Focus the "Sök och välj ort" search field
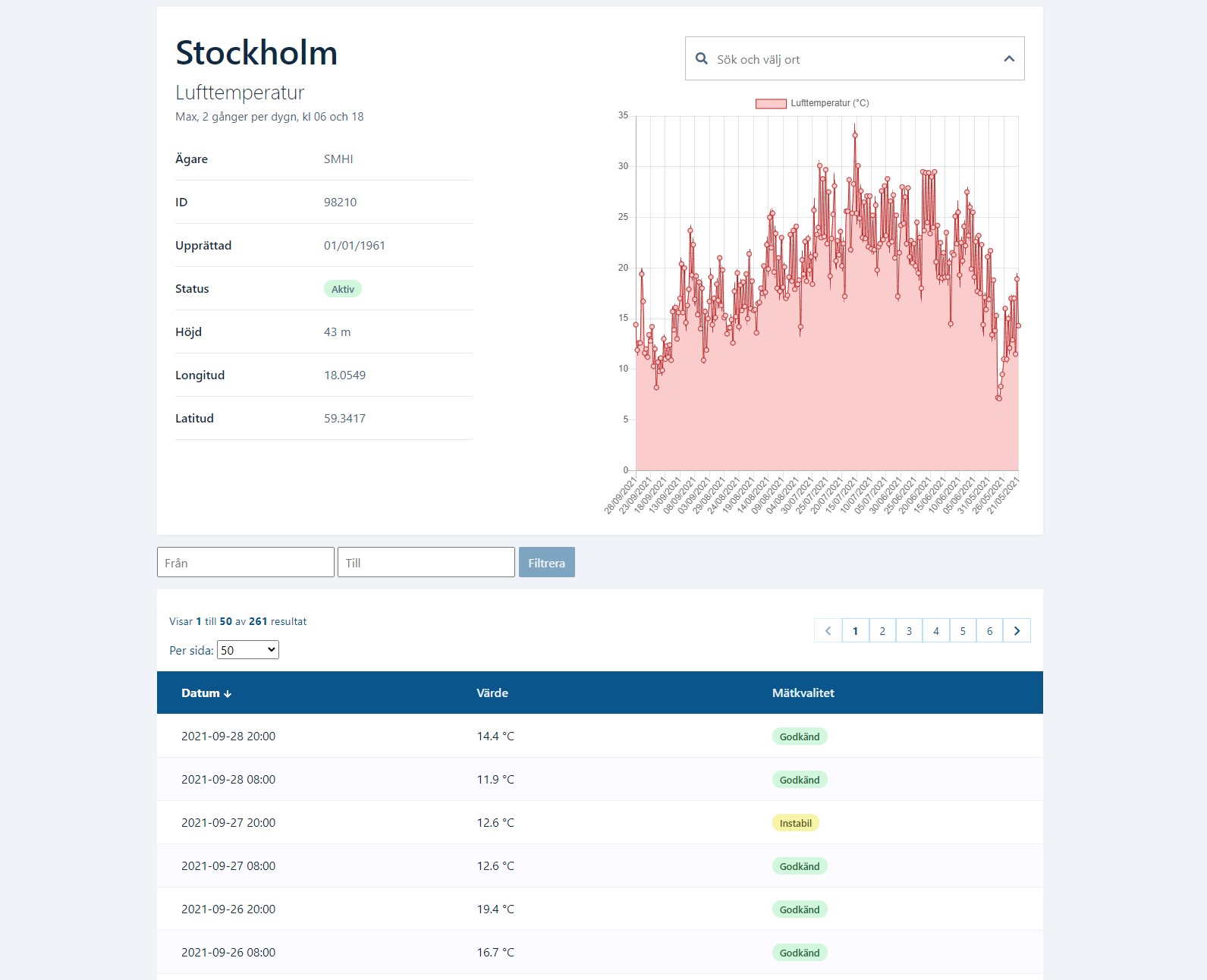The width and height of the screenshot is (1207, 980). point(854,58)
